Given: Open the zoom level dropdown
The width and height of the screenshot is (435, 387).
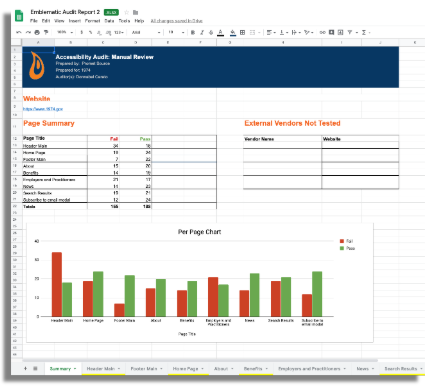Looking at the screenshot, I should (x=65, y=32).
